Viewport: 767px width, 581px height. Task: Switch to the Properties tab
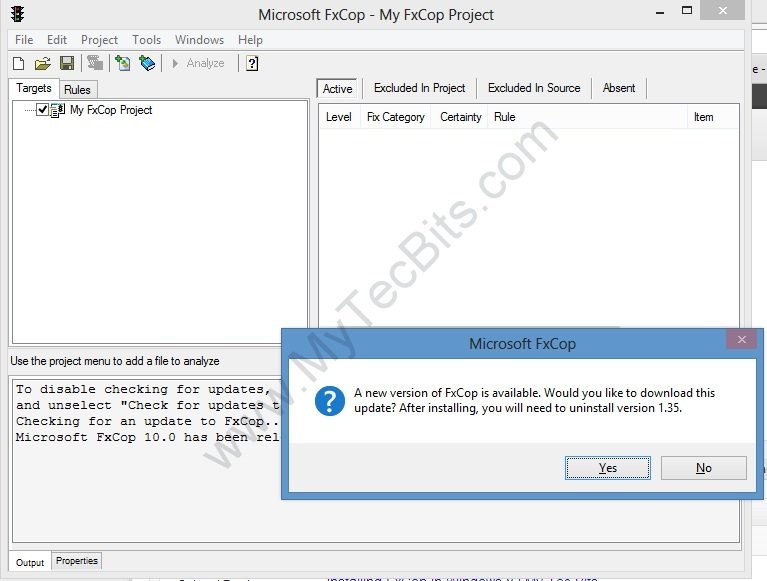pyautogui.click(x=76, y=560)
